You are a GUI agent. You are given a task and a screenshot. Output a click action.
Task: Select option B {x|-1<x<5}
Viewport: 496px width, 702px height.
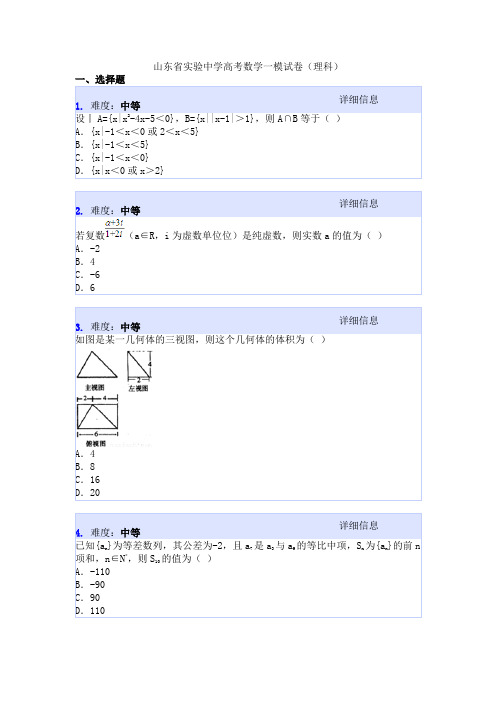pyautogui.click(x=112, y=145)
